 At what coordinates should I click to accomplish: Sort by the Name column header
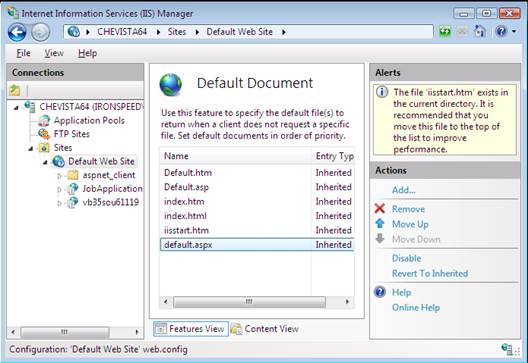tap(236, 156)
